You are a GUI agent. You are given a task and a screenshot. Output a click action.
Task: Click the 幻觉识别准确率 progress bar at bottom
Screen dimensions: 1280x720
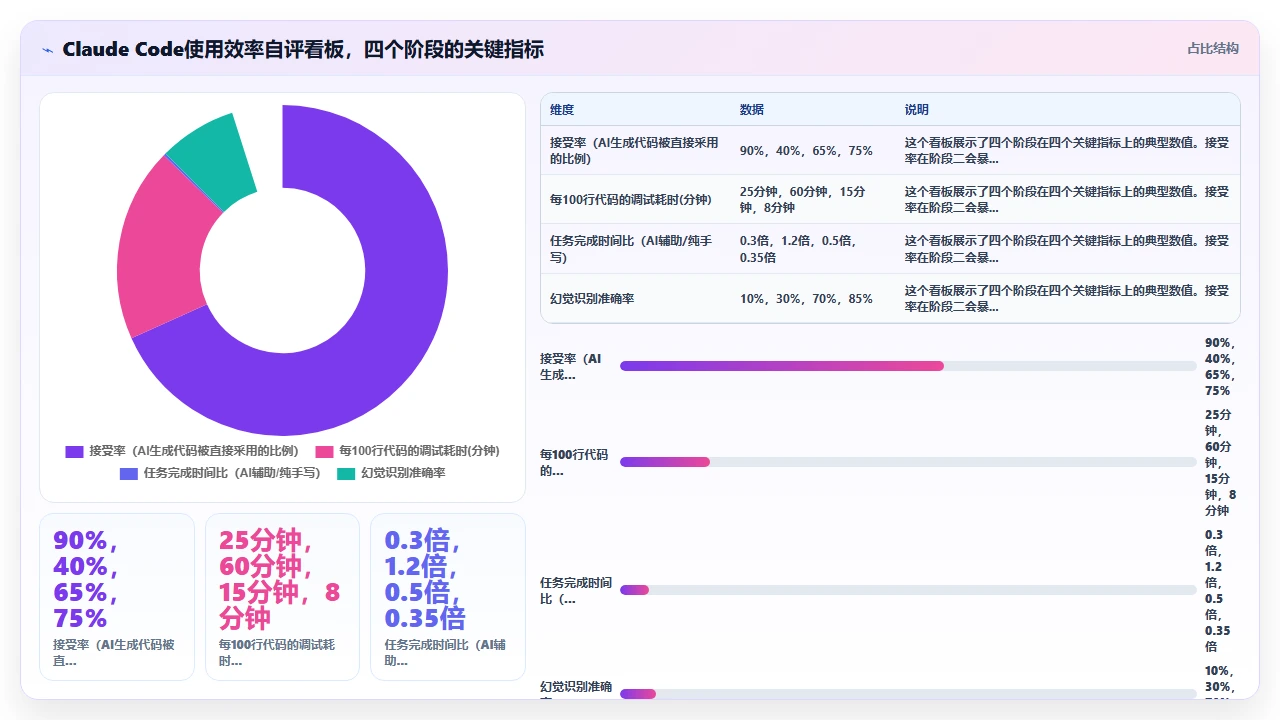pyautogui.click(x=908, y=694)
